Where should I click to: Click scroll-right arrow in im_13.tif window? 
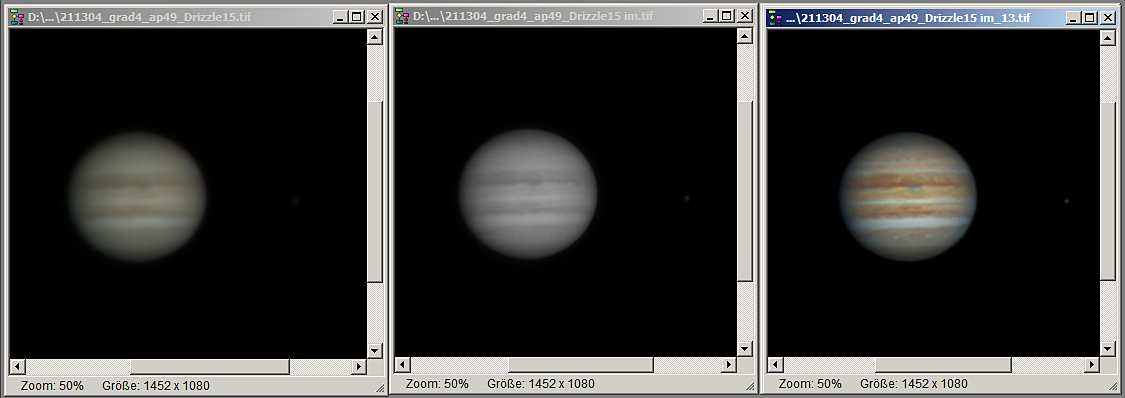click(x=1092, y=364)
